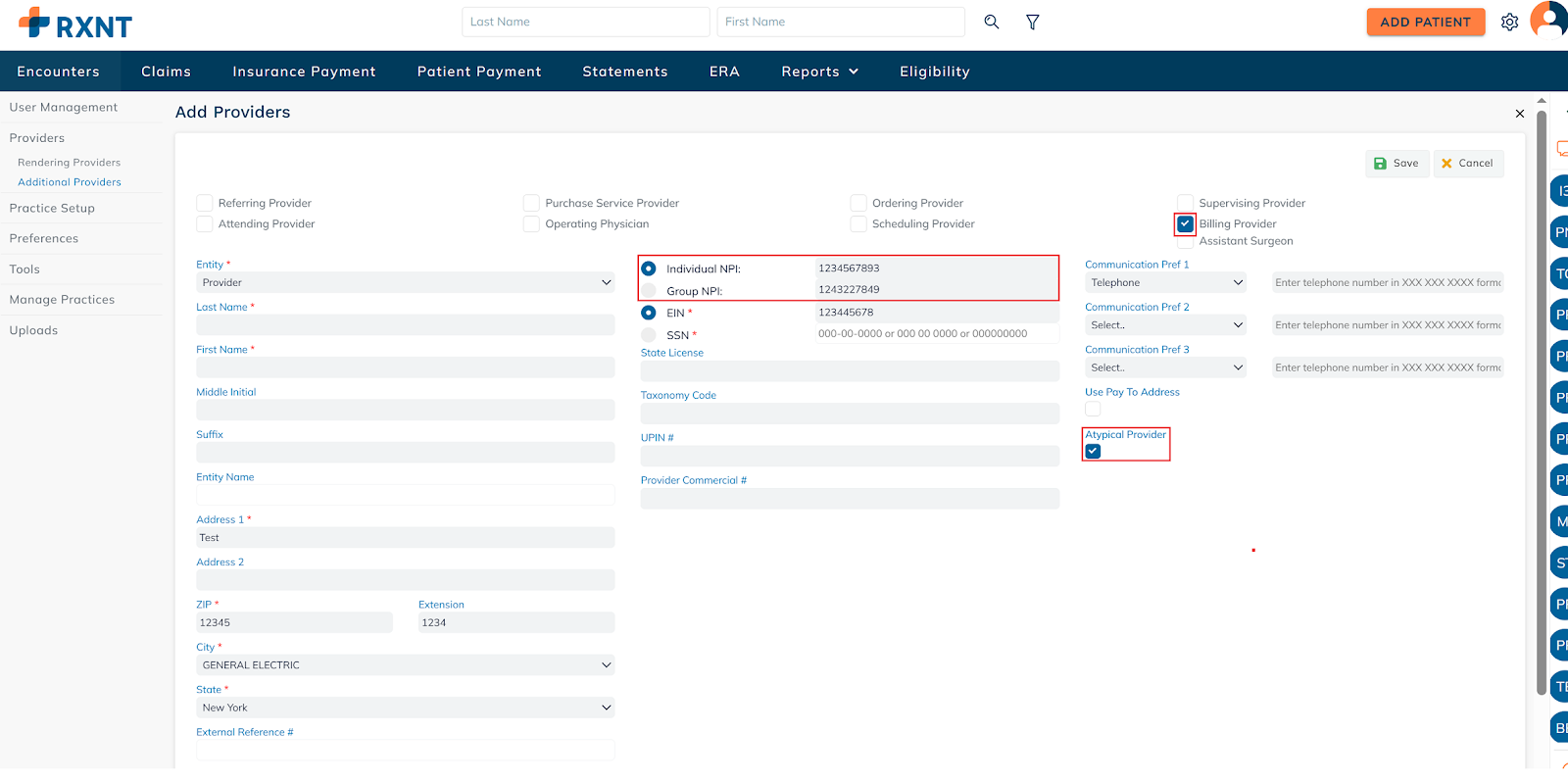Open the State dropdown showing New York

(405, 708)
